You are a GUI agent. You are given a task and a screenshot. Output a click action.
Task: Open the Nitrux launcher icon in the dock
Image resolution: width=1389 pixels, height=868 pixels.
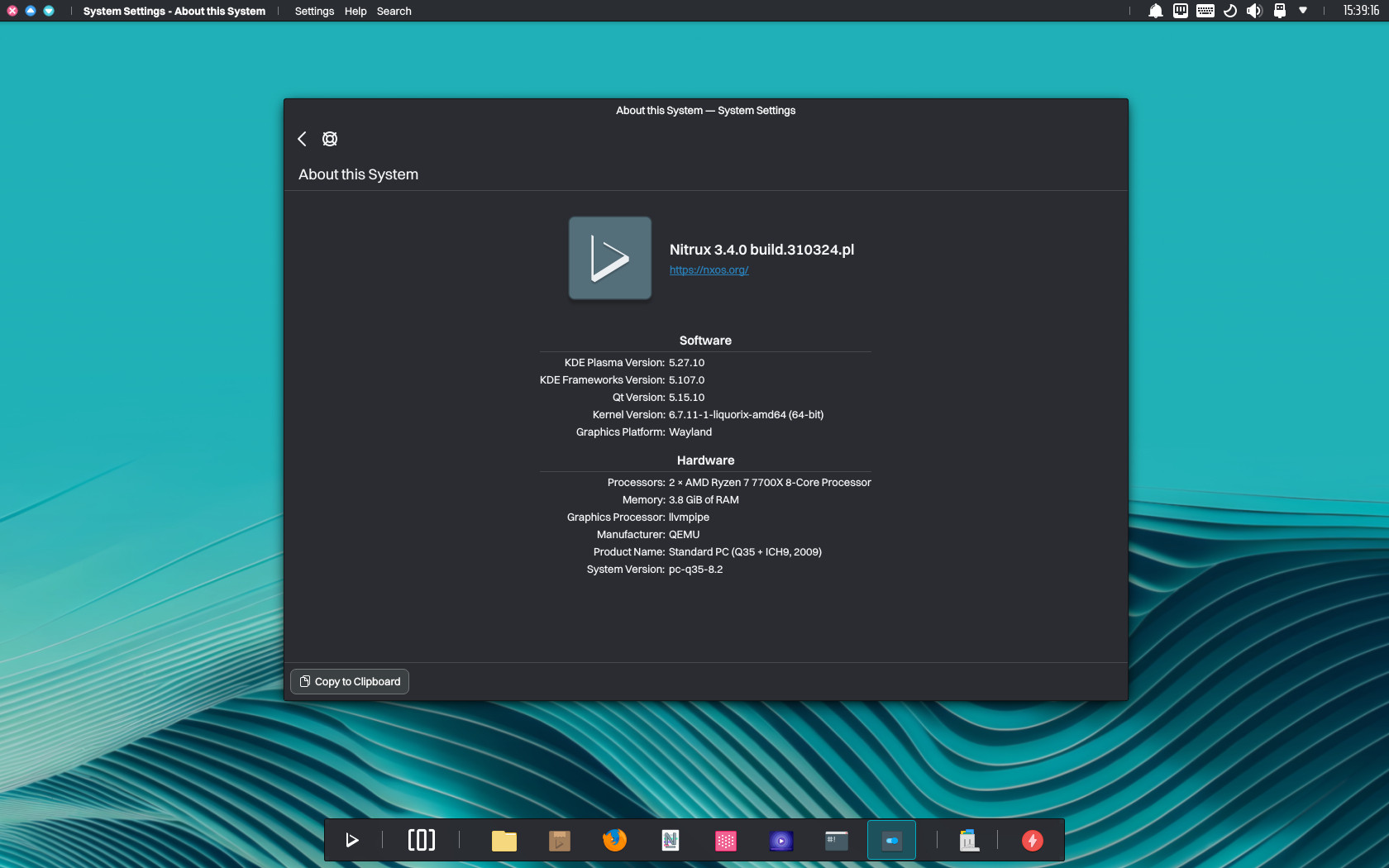point(352,841)
